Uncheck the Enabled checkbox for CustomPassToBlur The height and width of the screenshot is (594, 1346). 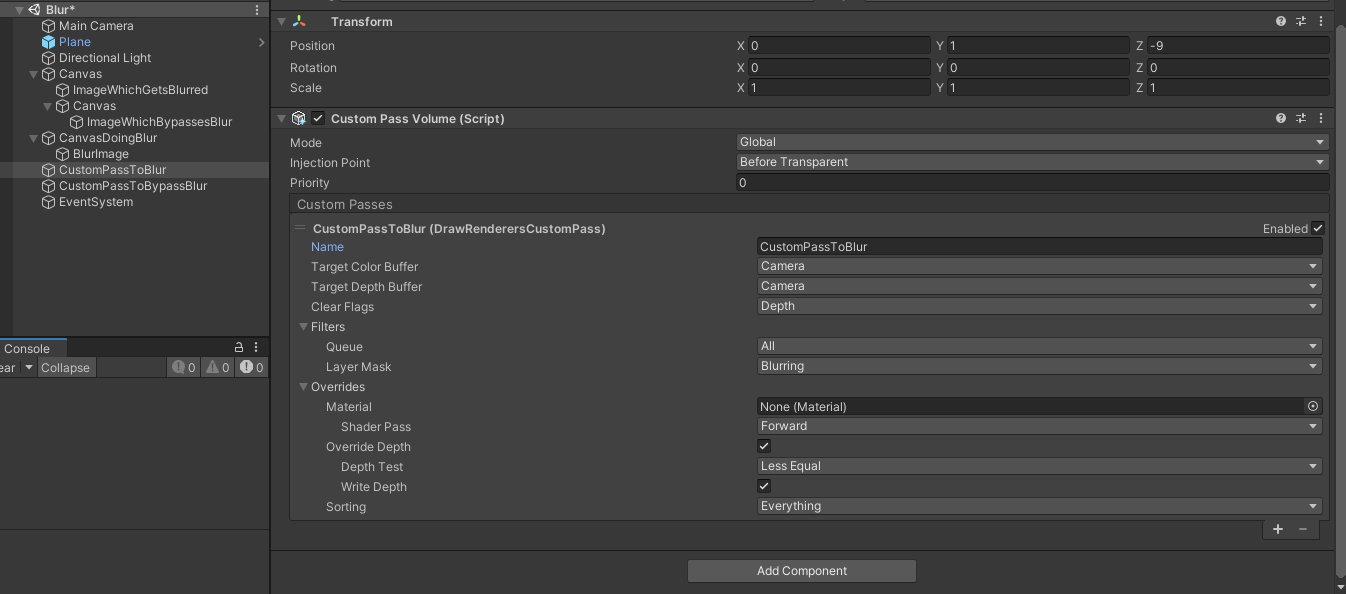1317,228
